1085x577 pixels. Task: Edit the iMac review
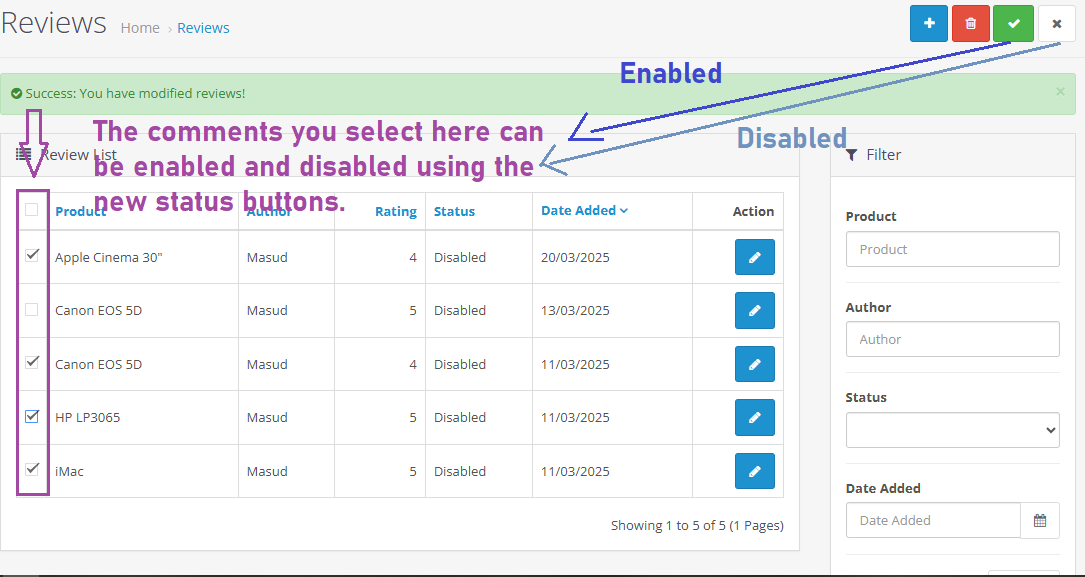[754, 471]
